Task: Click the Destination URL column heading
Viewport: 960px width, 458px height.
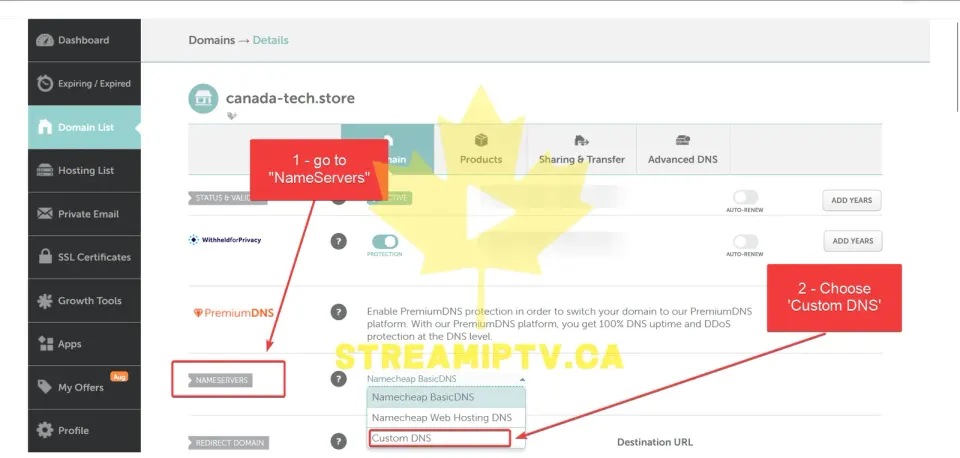Action: point(654,442)
